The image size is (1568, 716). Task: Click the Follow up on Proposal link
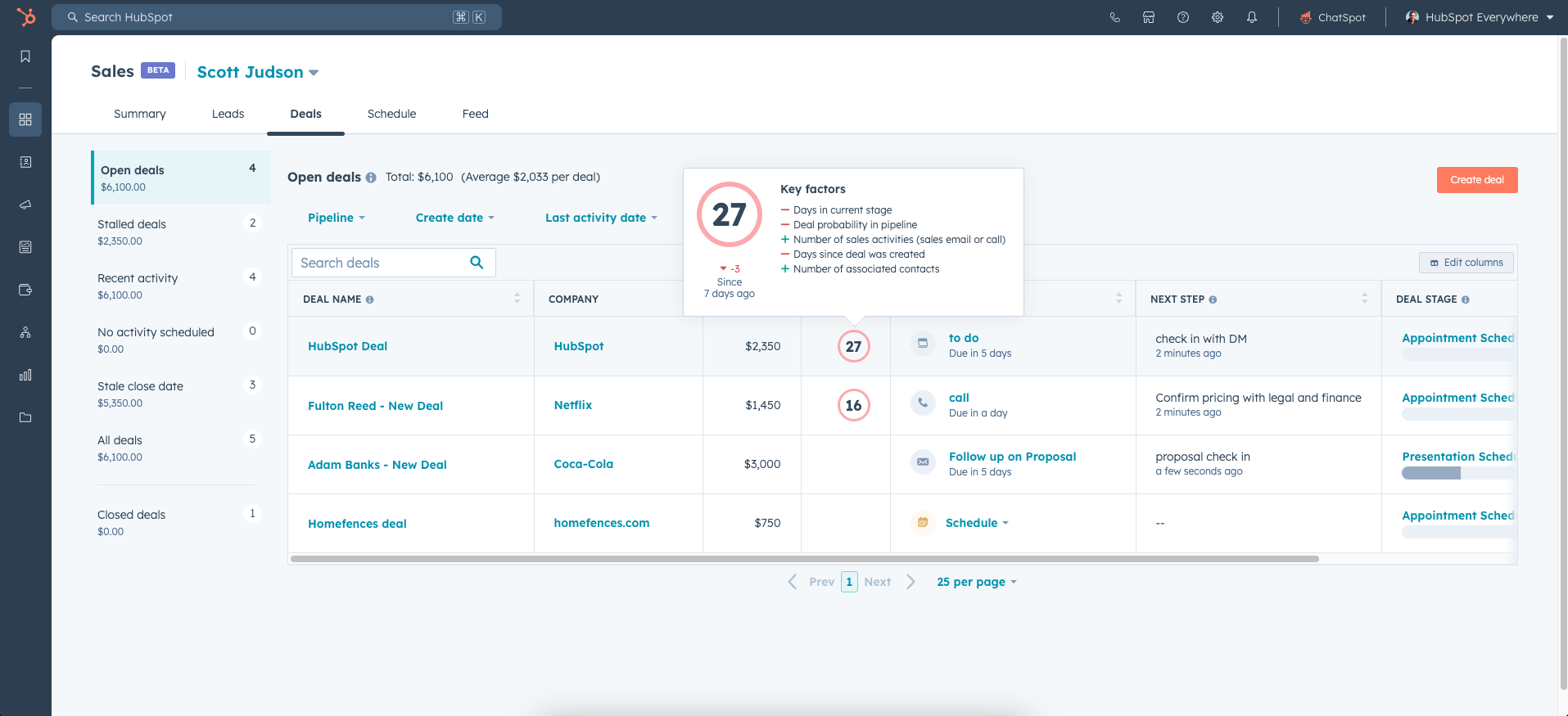pyautogui.click(x=1012, y=457)
